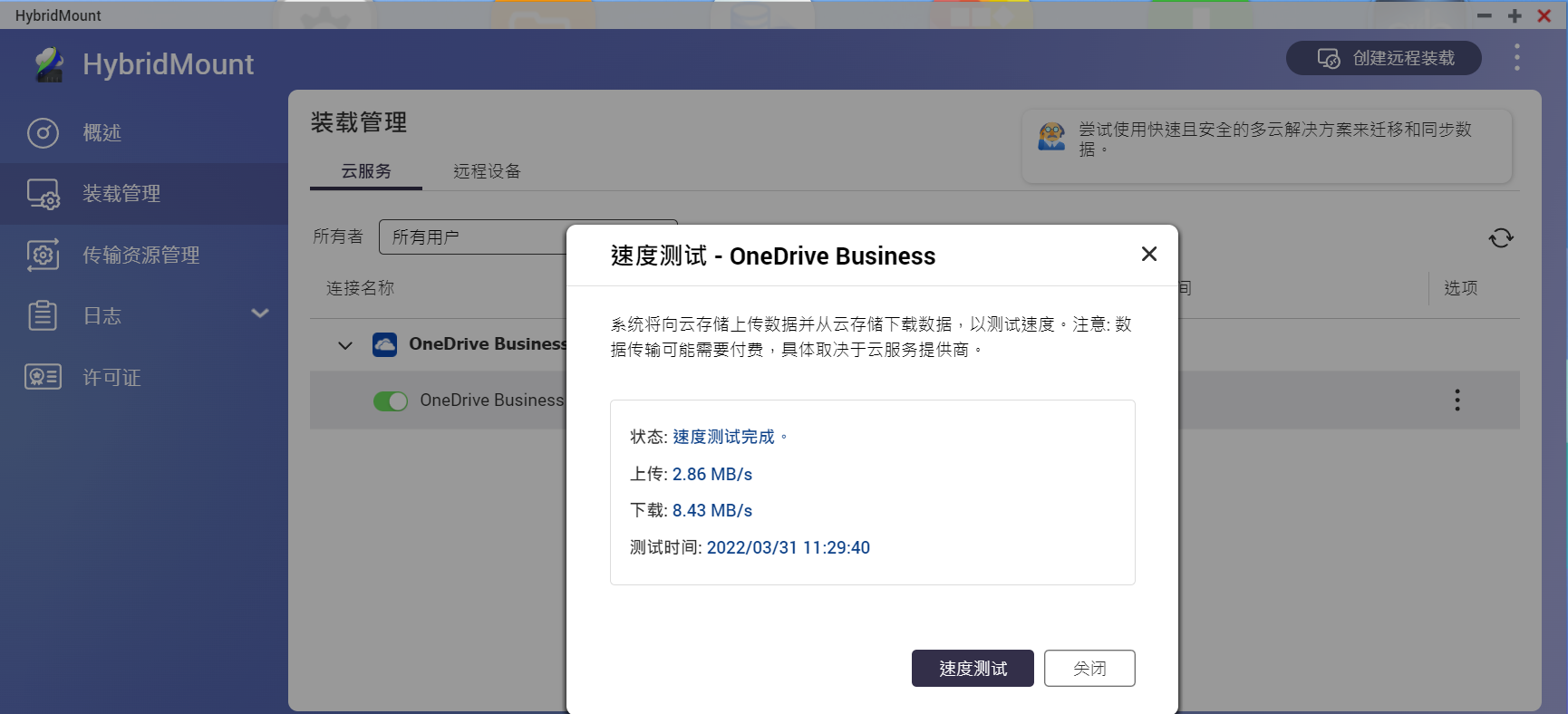
Task: Click the OneDrive Business cloud icon
Action: pyautogui.click(x=385, y=344)
